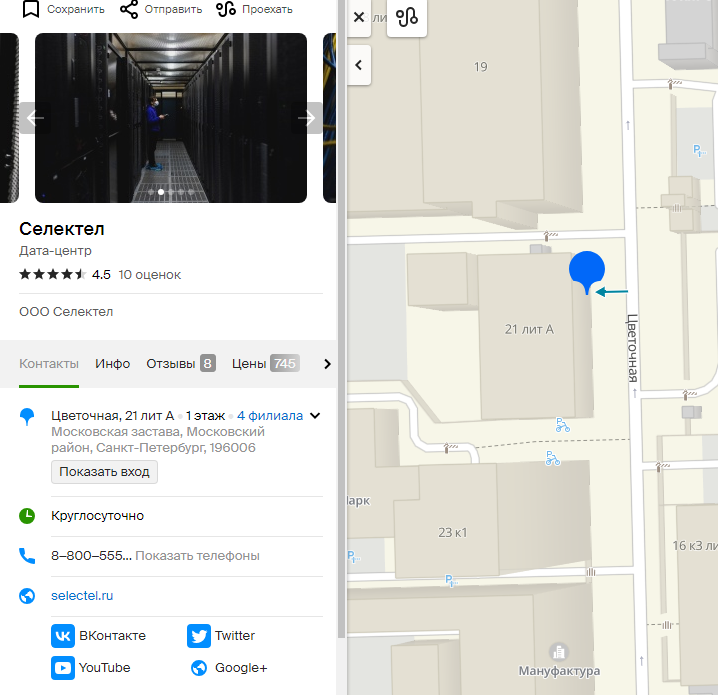Show previous photo in the gallery
The image size is (718, 695).
(x=35, y=118)
